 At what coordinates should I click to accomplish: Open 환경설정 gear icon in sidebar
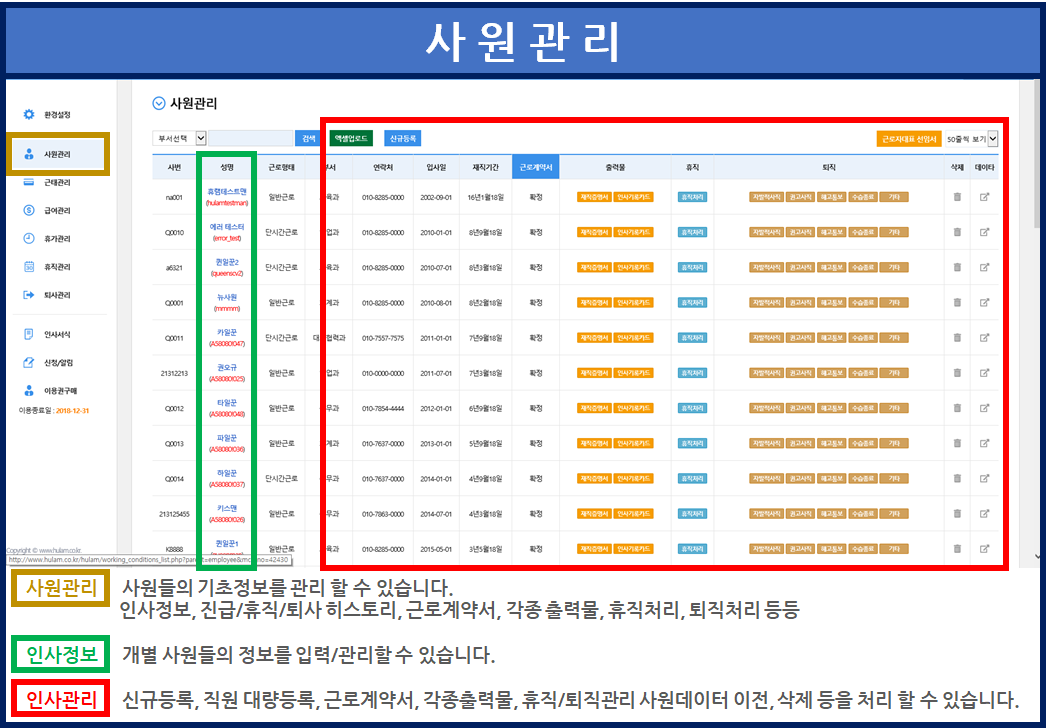tap(29, 115)
